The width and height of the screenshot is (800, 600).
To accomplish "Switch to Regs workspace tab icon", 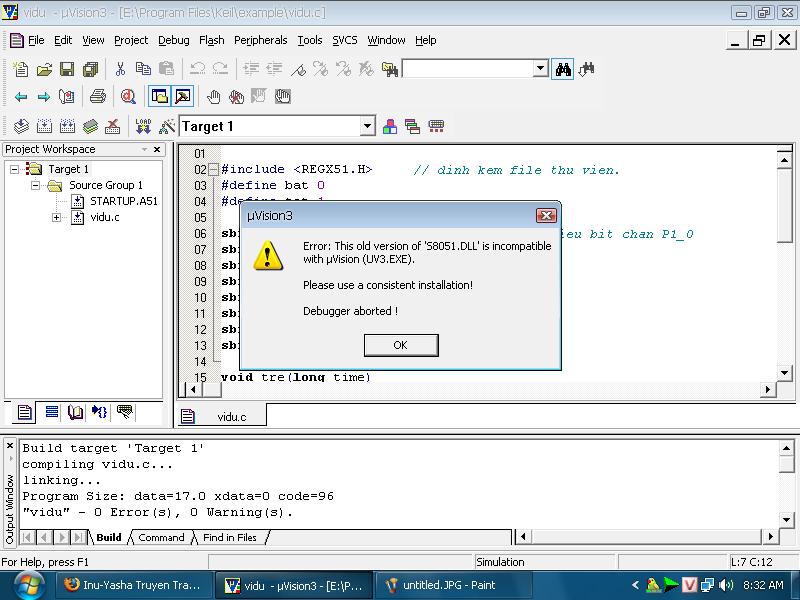I will pos(51,411).
